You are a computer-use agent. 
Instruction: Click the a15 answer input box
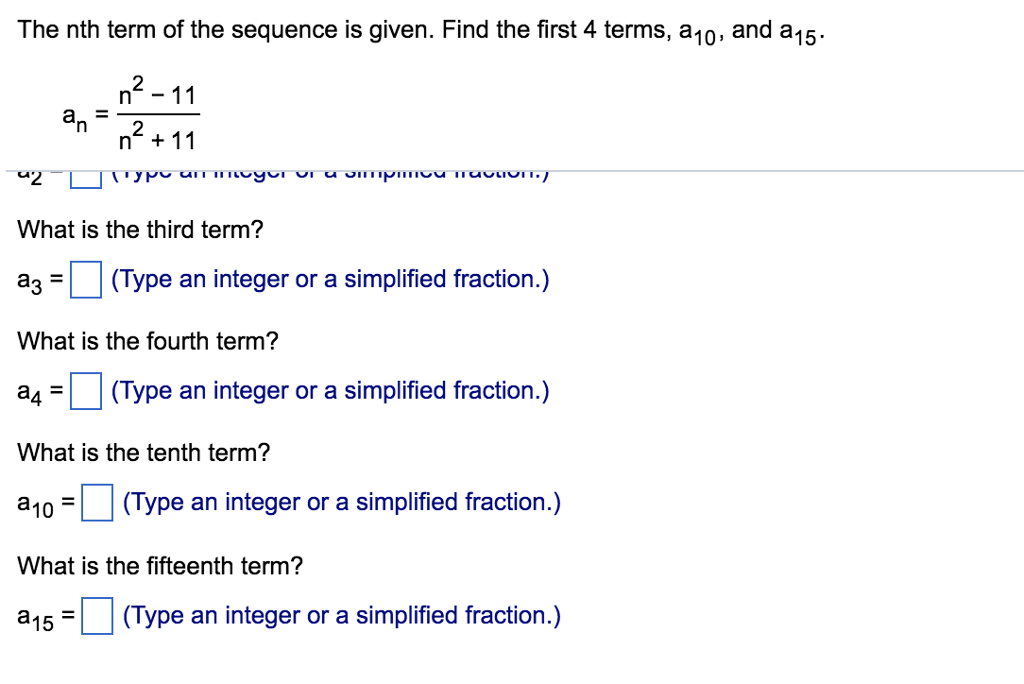(x=96, y=616)
